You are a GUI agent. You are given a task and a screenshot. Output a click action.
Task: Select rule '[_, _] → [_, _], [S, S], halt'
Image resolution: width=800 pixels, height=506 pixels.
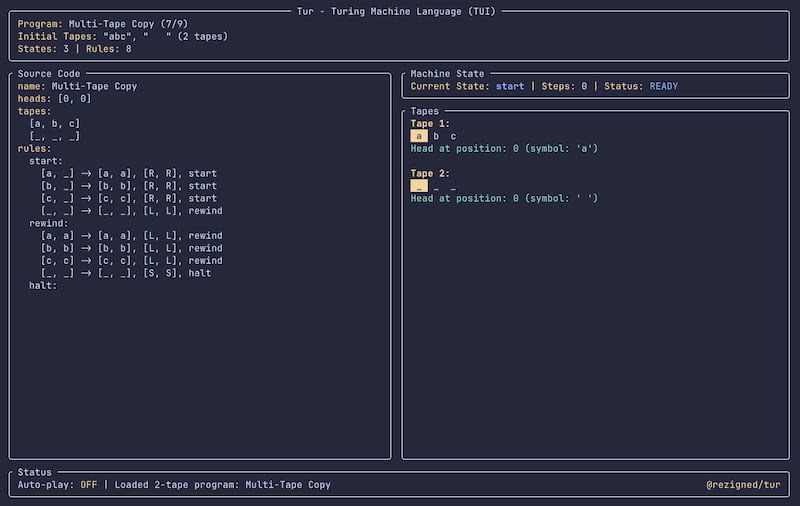126,273
